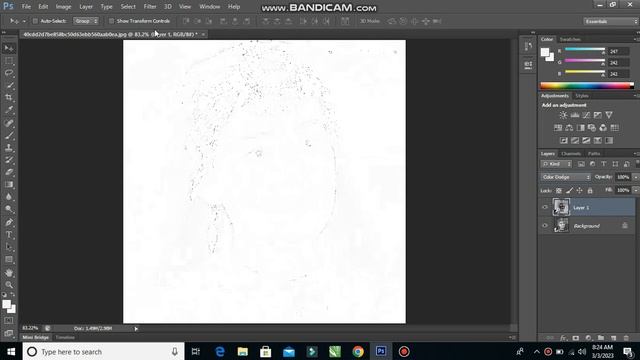
Task: Open the File menu
Action: tap(26, 7)
